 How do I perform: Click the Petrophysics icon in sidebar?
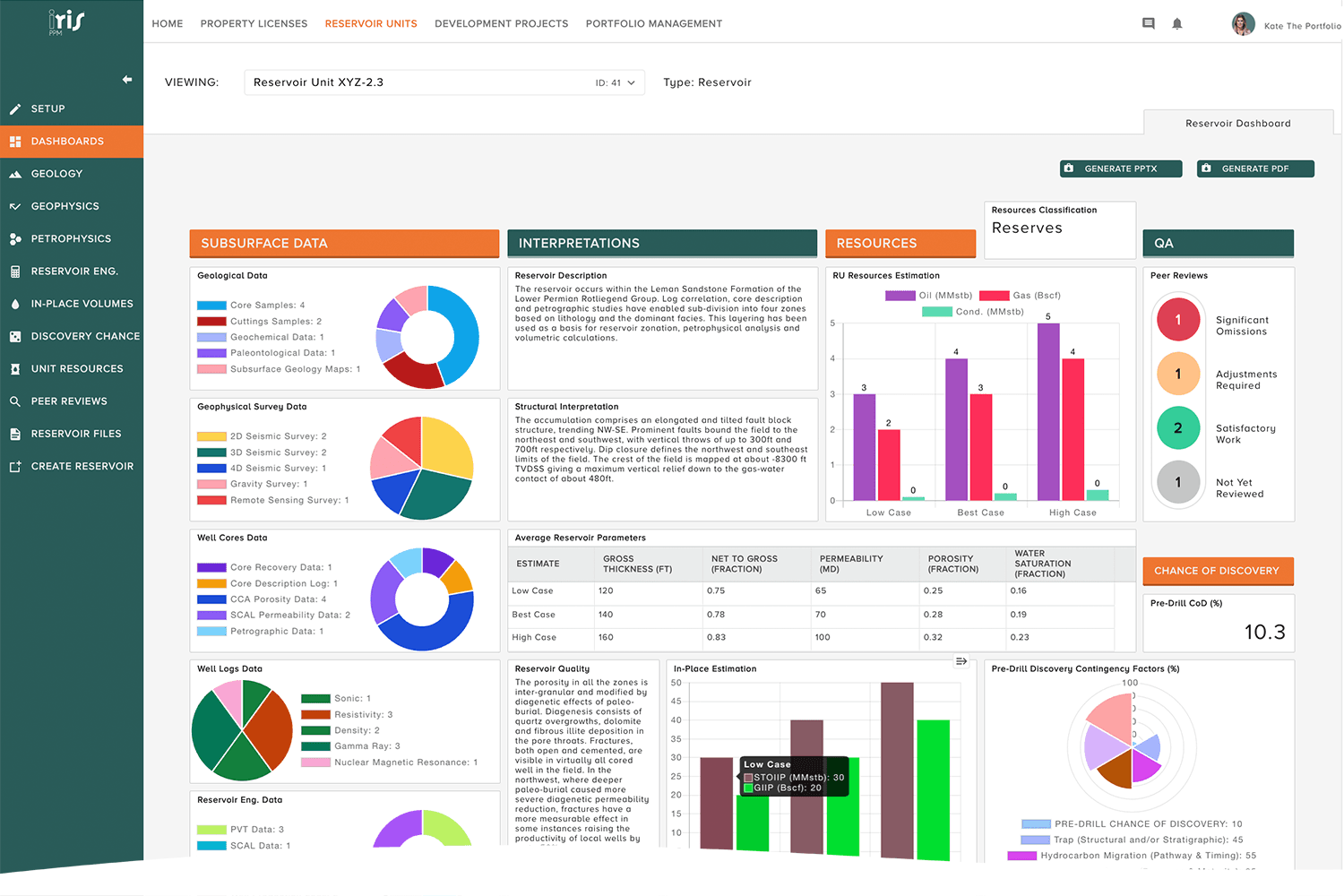pos(15,239)
